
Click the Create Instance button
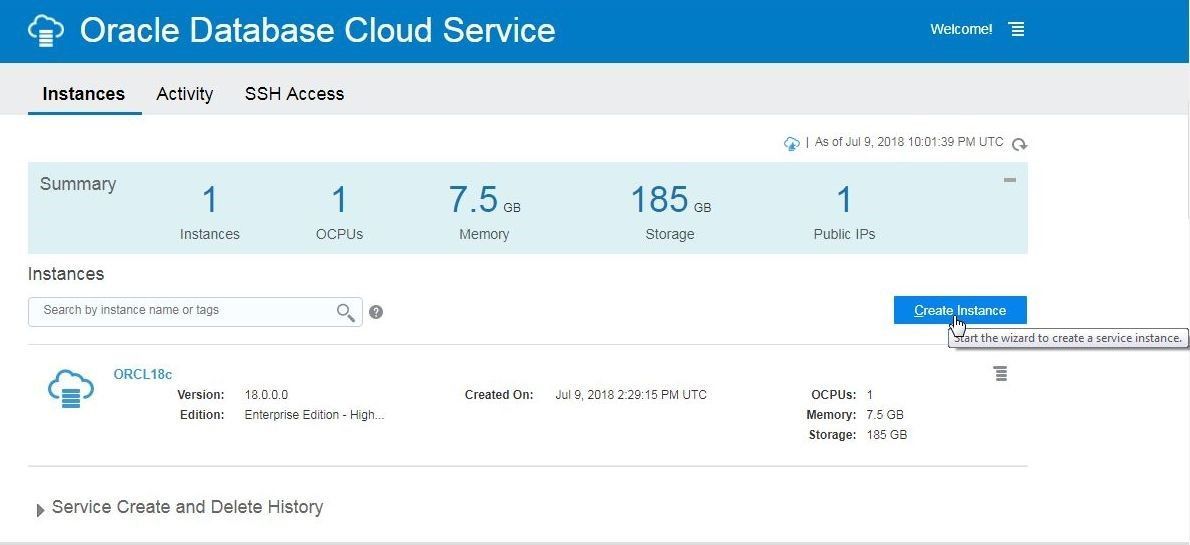[x=960, y=310]
